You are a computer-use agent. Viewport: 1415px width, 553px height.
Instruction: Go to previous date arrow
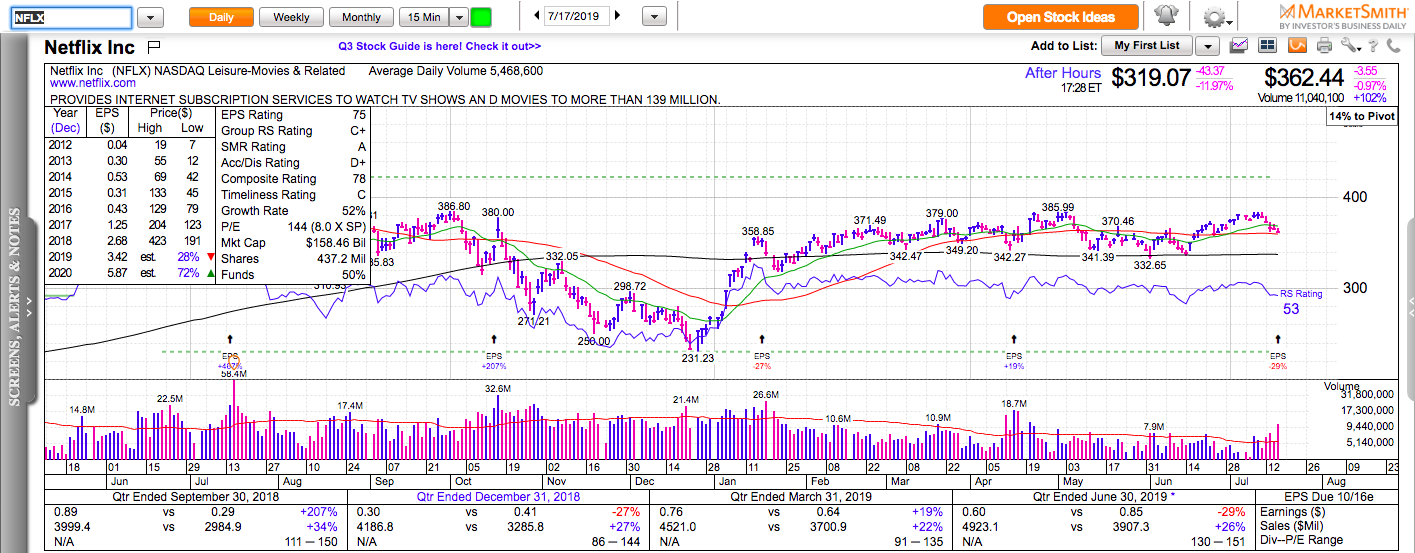tap(537, 16)
